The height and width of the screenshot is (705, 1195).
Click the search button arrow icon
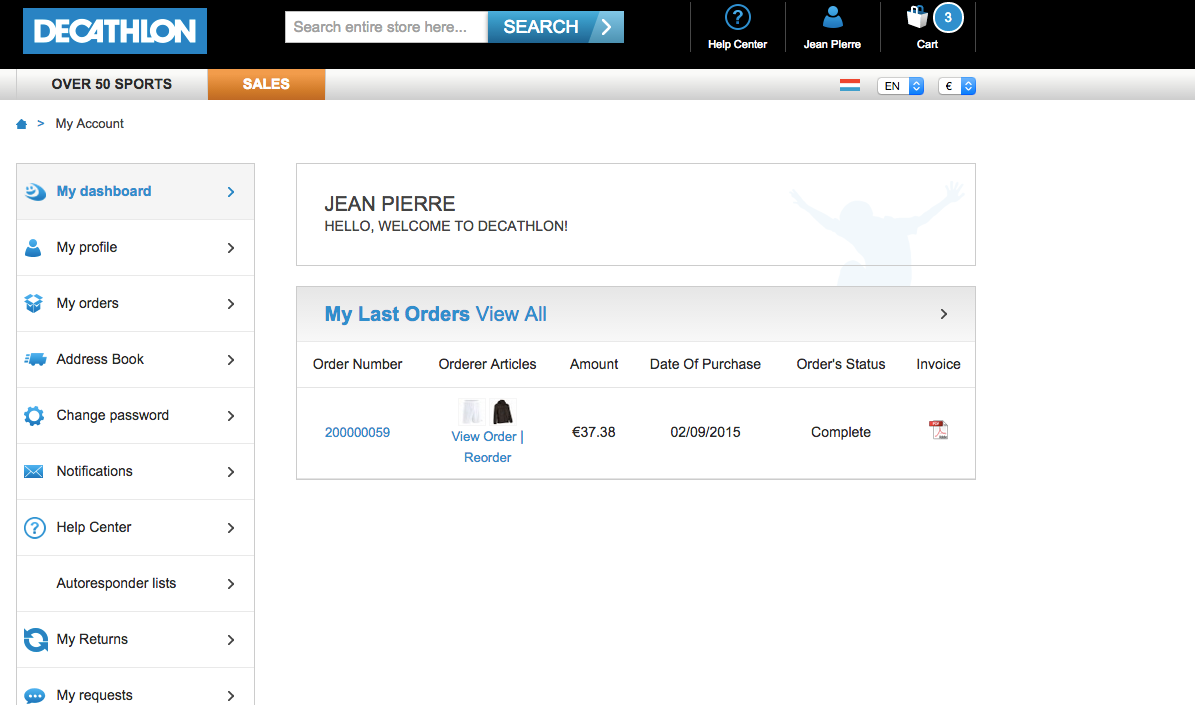[x=607, y=27]
